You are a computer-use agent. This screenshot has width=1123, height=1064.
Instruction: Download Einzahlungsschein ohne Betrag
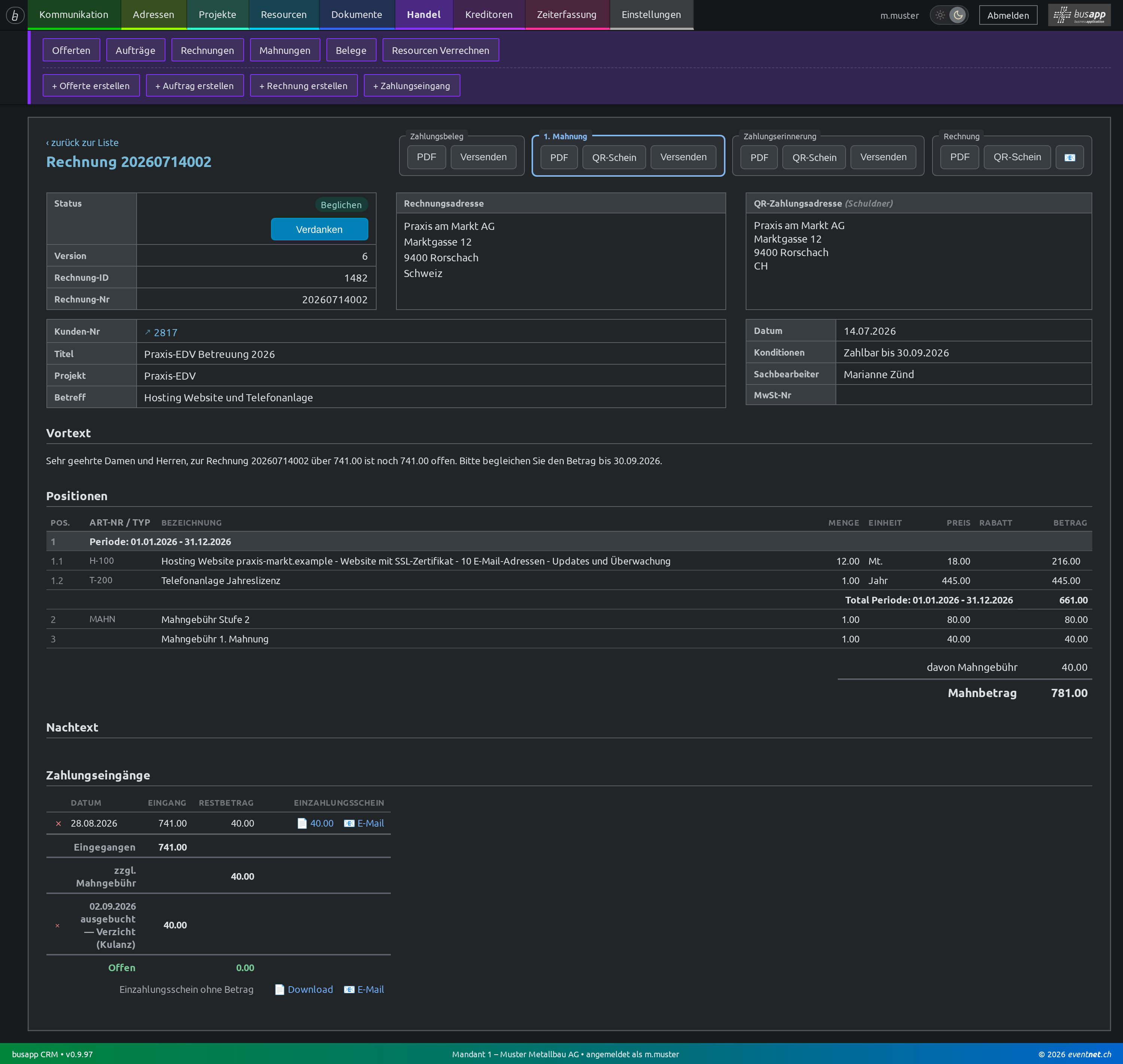coord(304,990)
